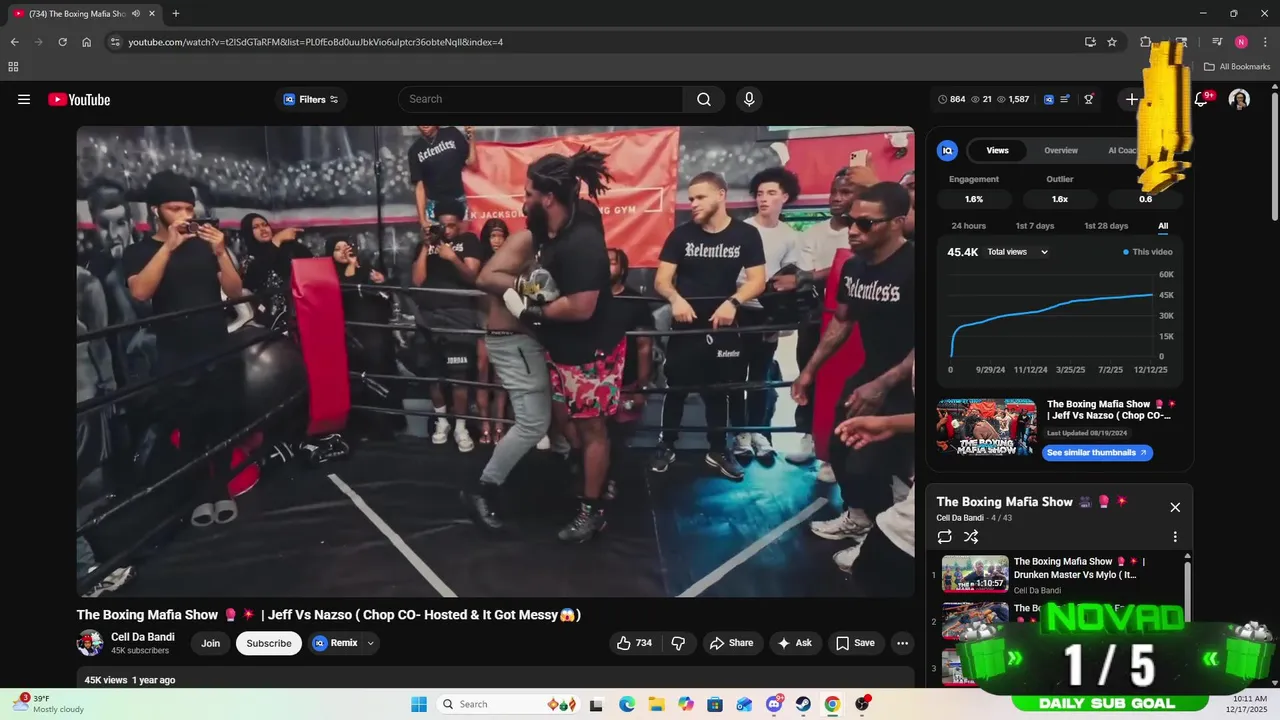Play the Drunken Master Vs Mylo playlist video
1280x720 pixels.
[x=1060, y=575]
